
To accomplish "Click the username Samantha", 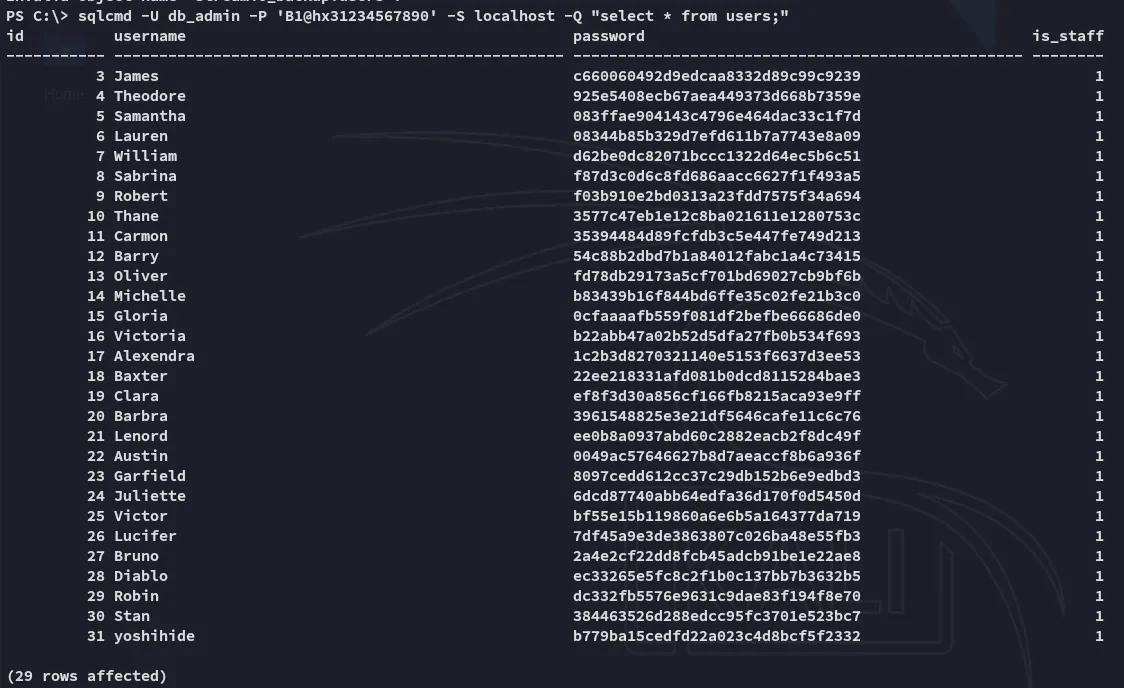I will [149, 116].
